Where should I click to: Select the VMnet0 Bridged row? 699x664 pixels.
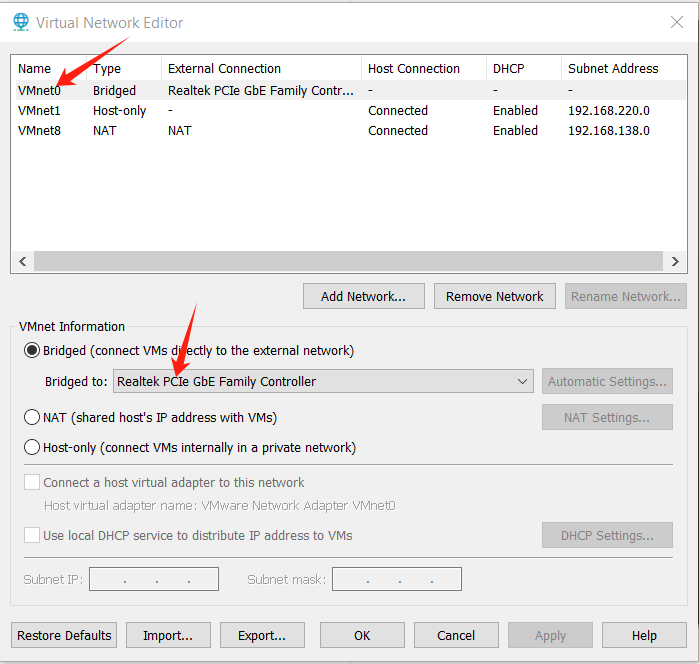350,91
